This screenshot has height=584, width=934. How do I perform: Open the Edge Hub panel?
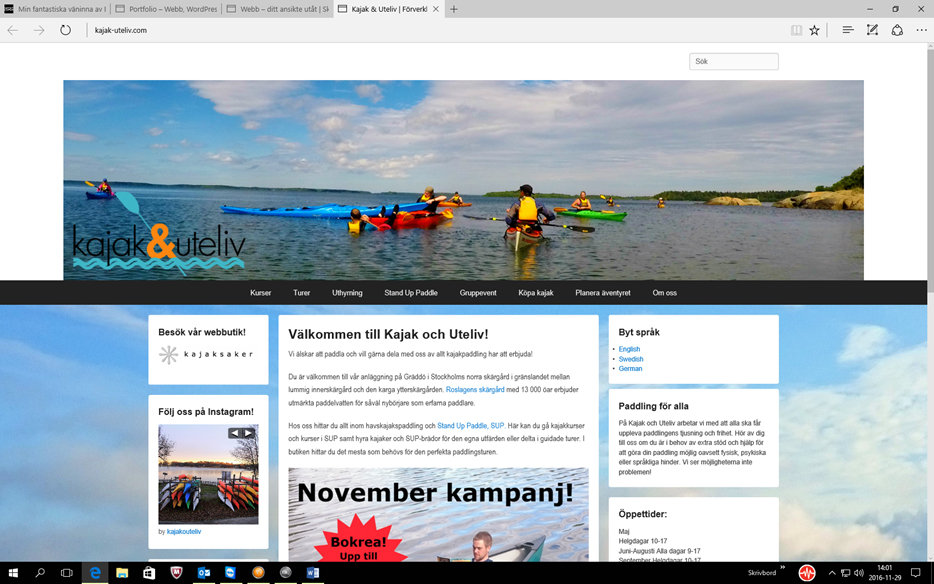click(x=848, y=30)
